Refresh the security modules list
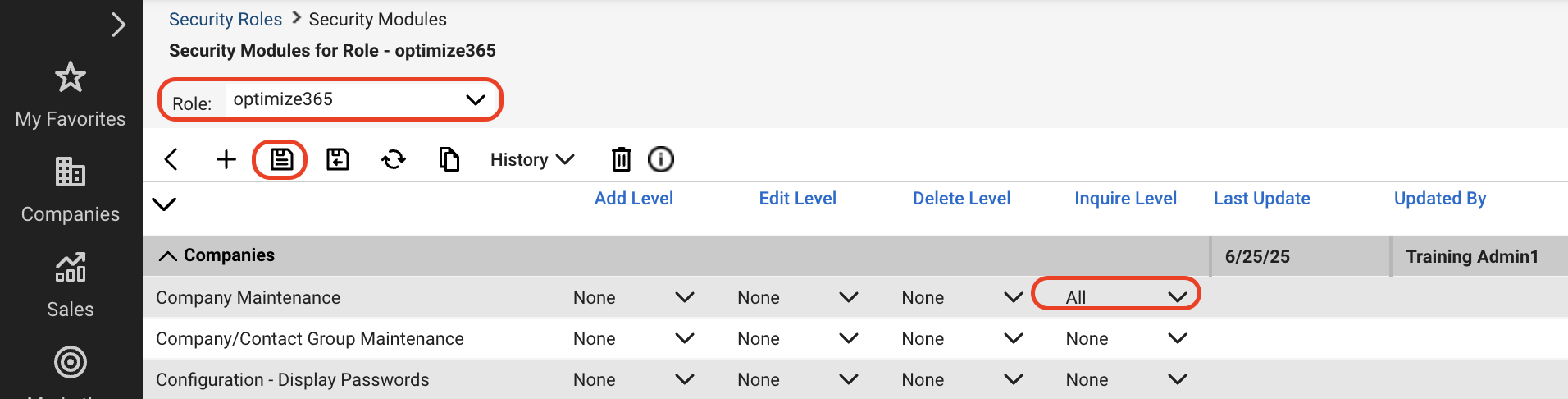Screen dimensions: 1568x399 point(394,159)
